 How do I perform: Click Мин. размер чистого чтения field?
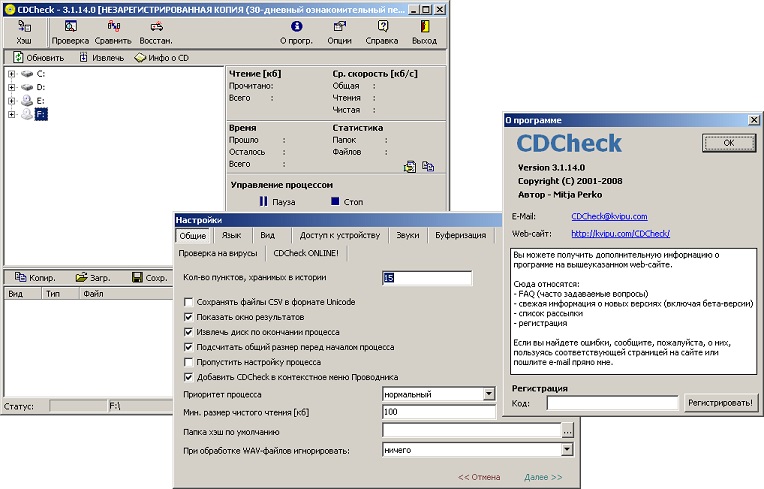pos(439,412)
